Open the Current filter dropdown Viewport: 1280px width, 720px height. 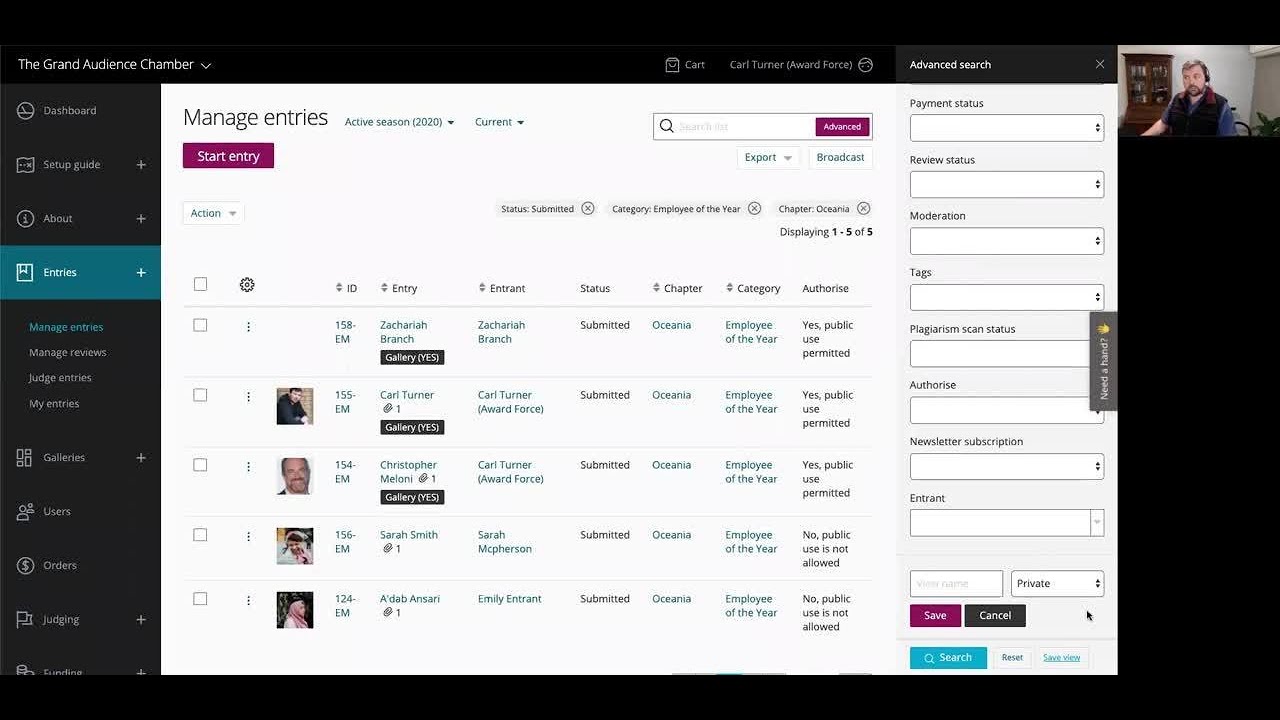(499, 122)
